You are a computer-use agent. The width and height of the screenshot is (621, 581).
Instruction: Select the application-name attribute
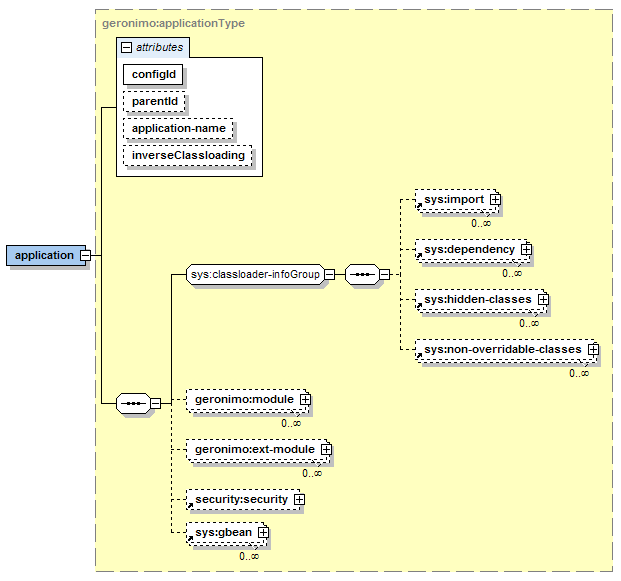point(178,128)
